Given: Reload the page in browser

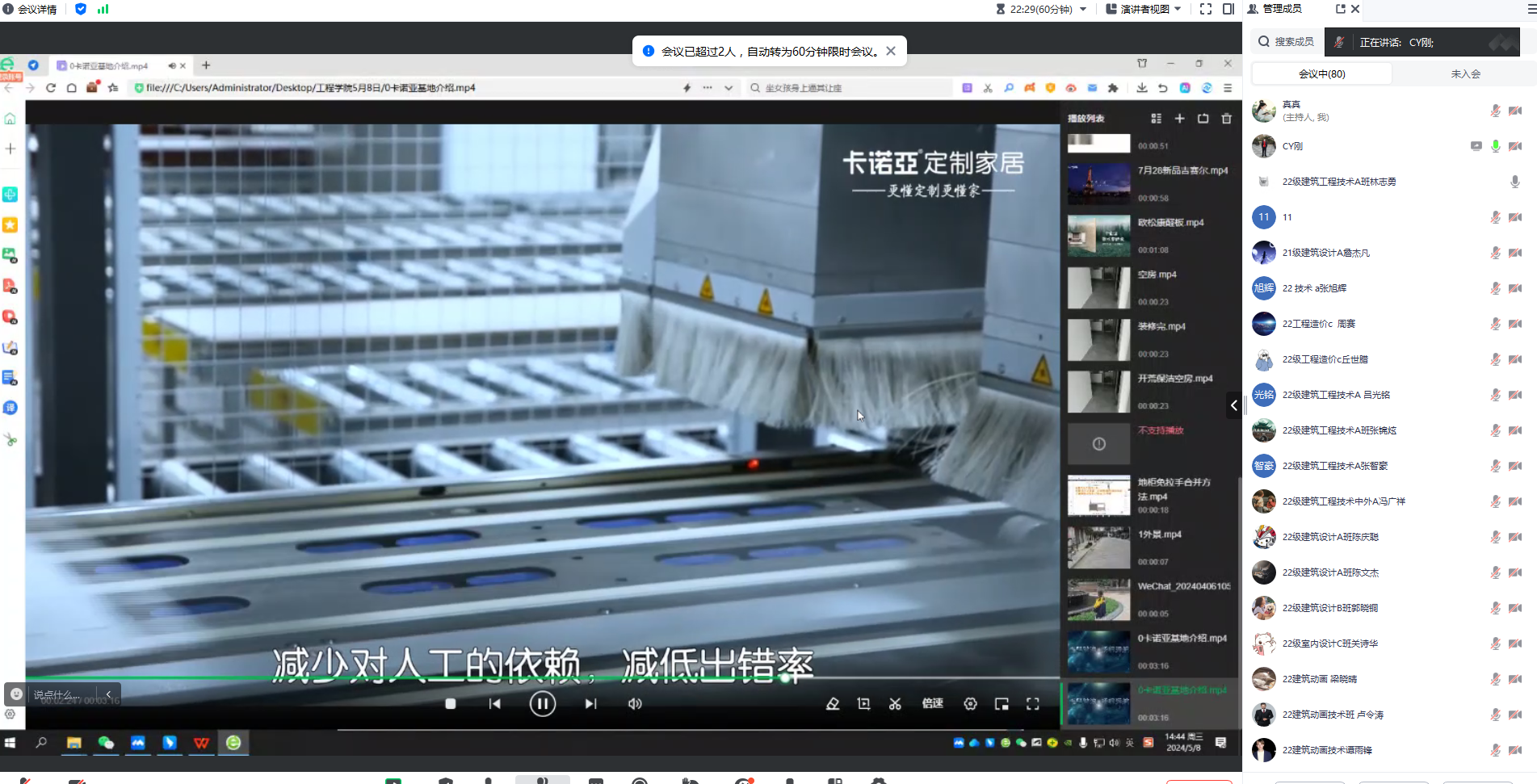Looking at the screenshot, I should click(x=51, y=88).
